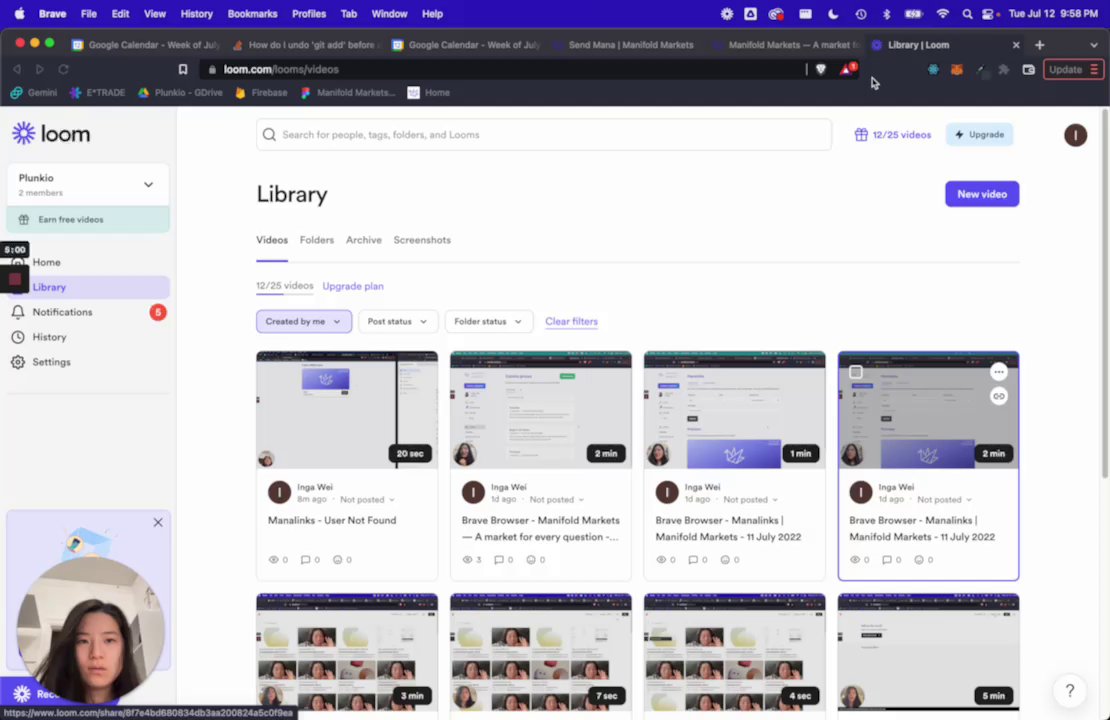
Task: Open Not posted dropdown on Manalinks - User Not Found
Action: point(367,500)
